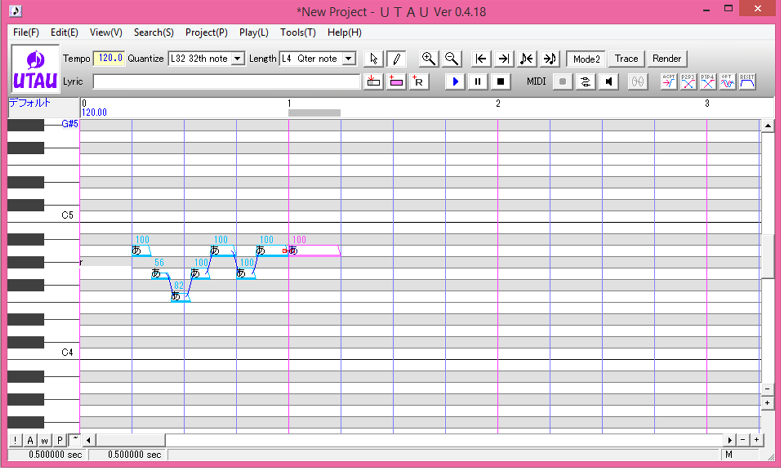Open the Edit(E) menu
Viewport: 781px width, 468px height.
pyautogui.click(x=64, y=32)
